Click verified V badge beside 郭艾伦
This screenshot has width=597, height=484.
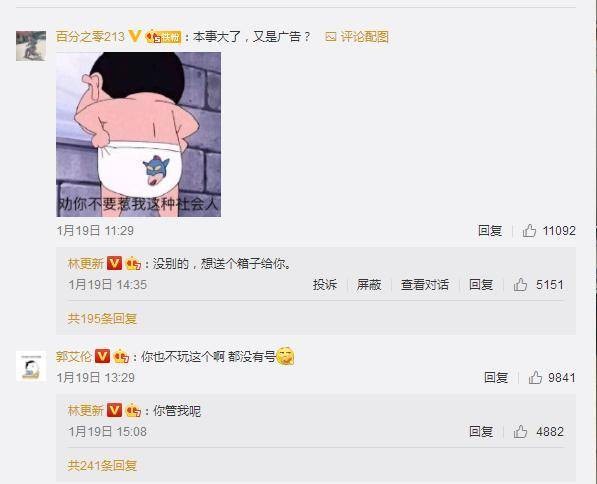(x=102, y=356)
